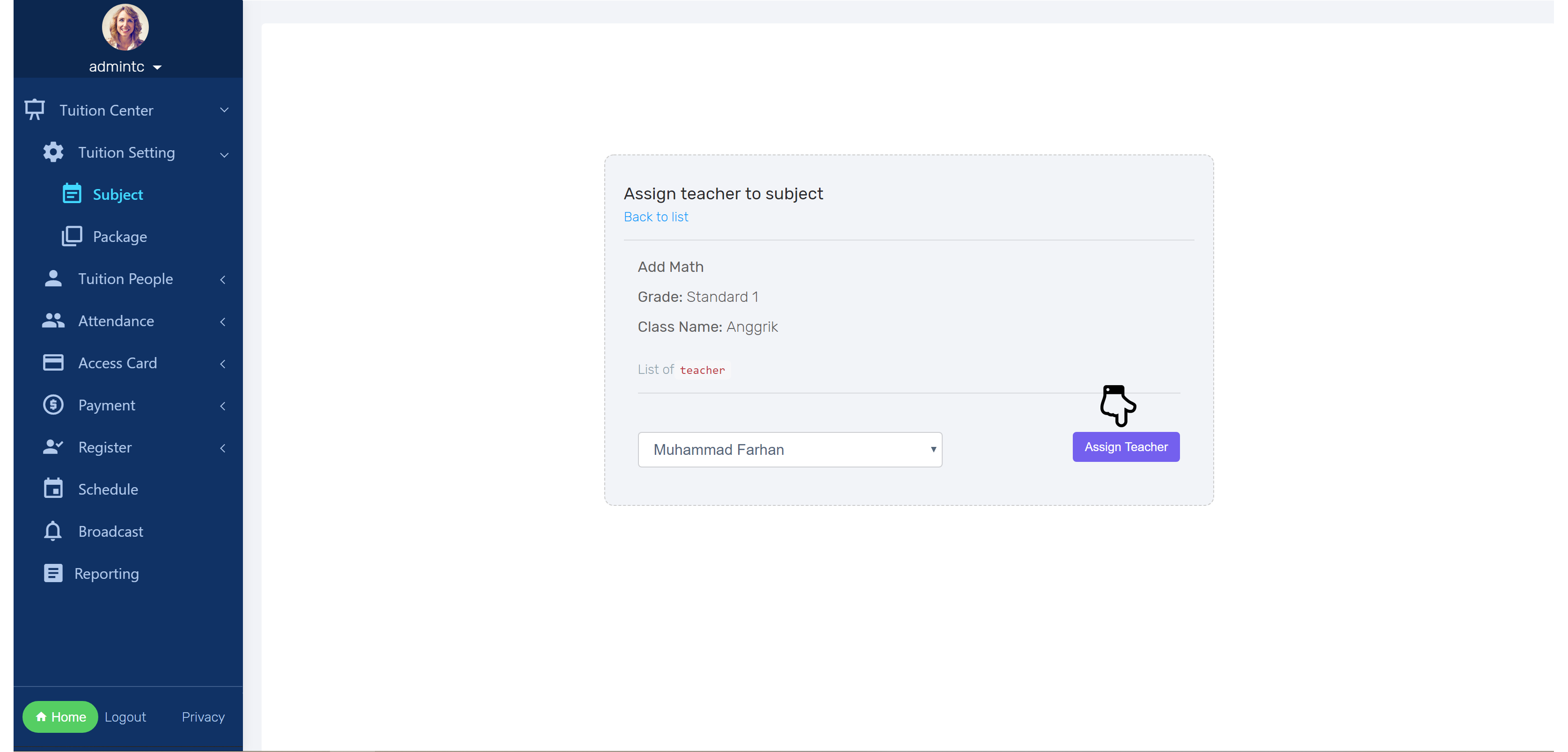Click the admin profile avatar photo
1568x752 pixels.
(125, 28)
